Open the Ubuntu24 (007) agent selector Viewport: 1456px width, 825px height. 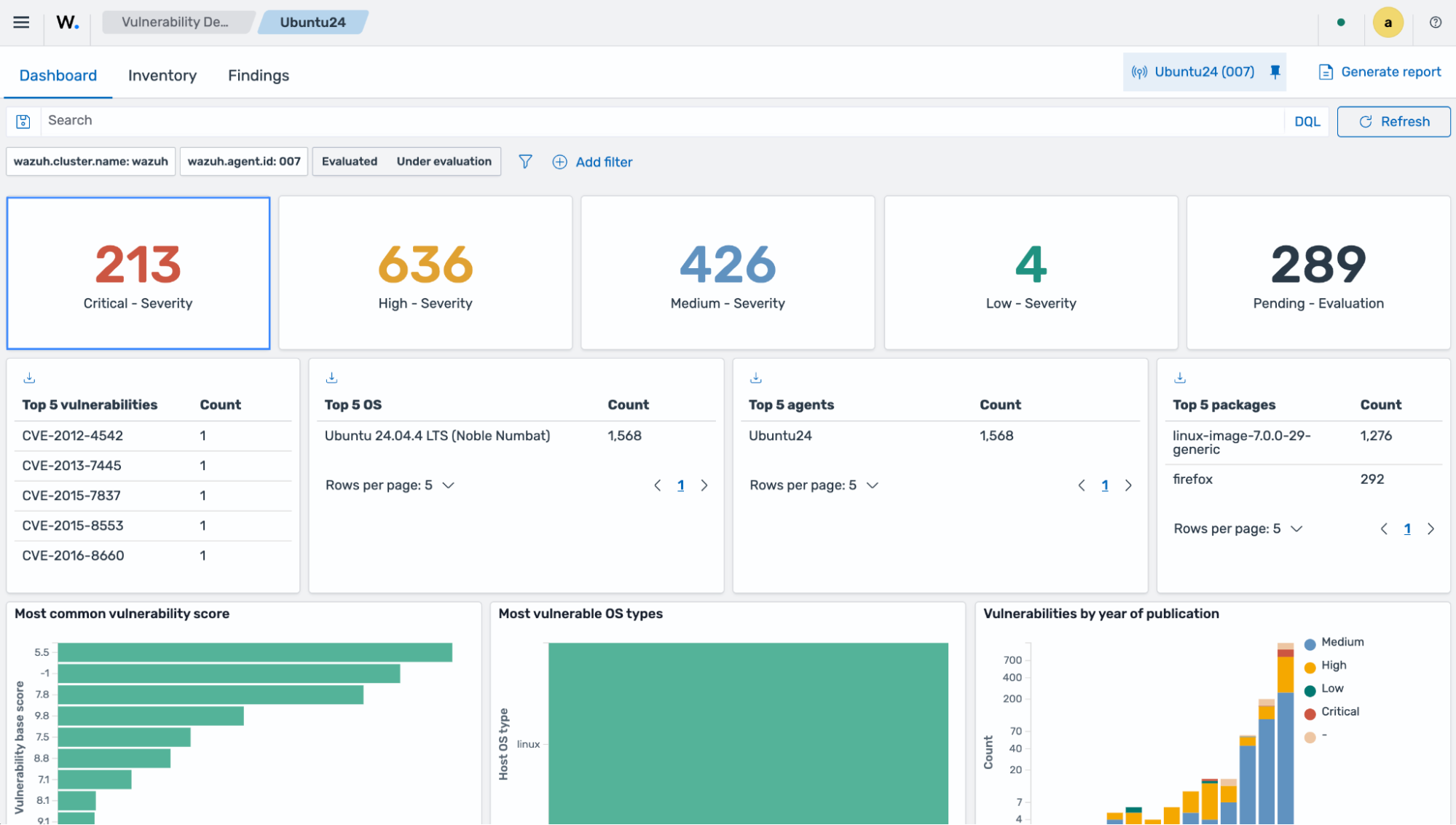coord(1205,72)
